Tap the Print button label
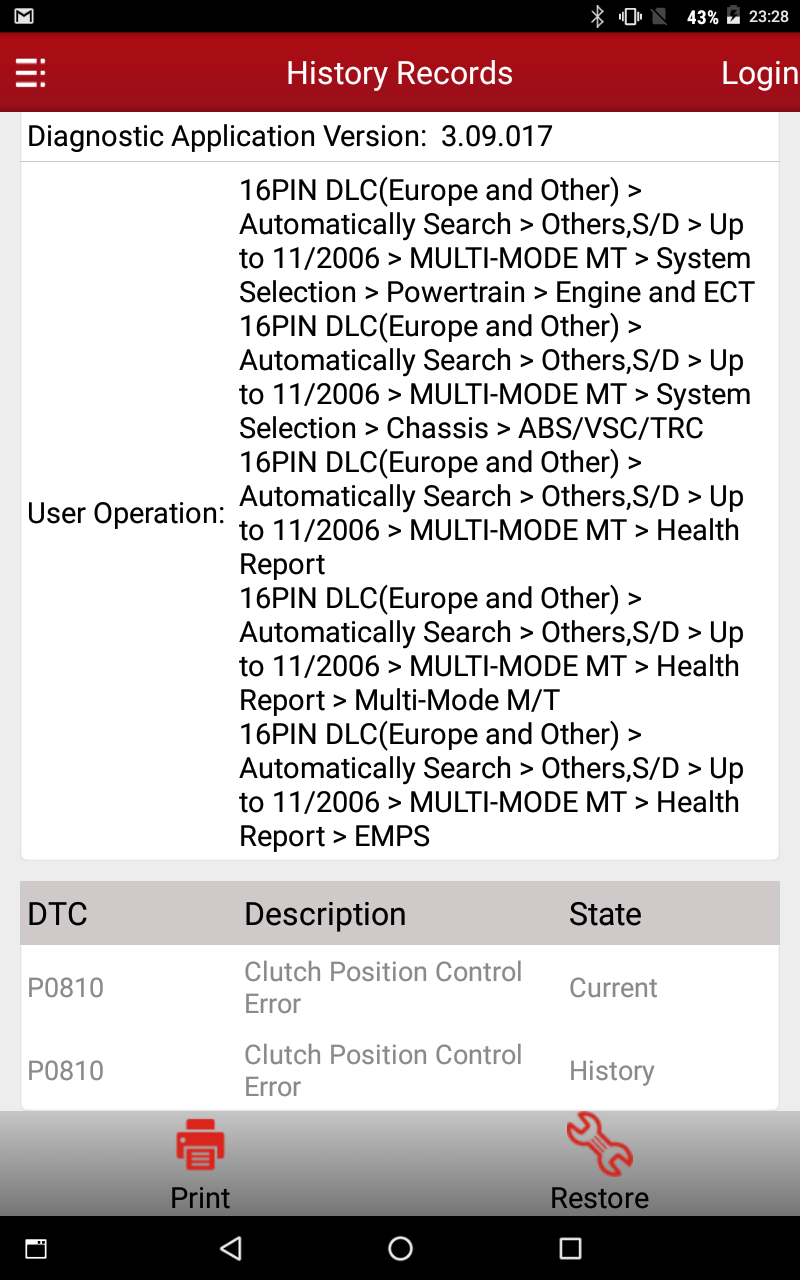This screenshot has height=1280, width=800. coord(200,1197)
